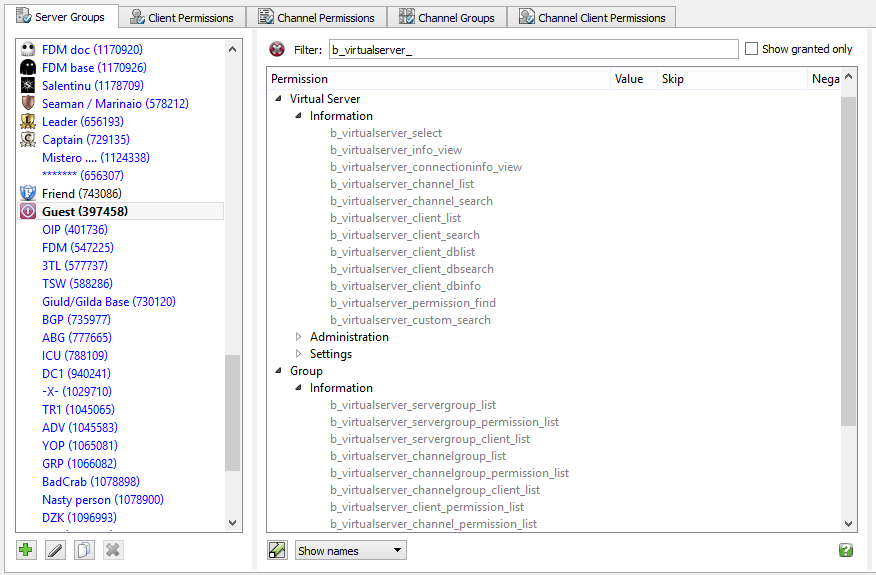Switch to the Channel Permissions tab
Image resolution: width=876 pixels, height=575 pixels.
[x=317, y=17]
